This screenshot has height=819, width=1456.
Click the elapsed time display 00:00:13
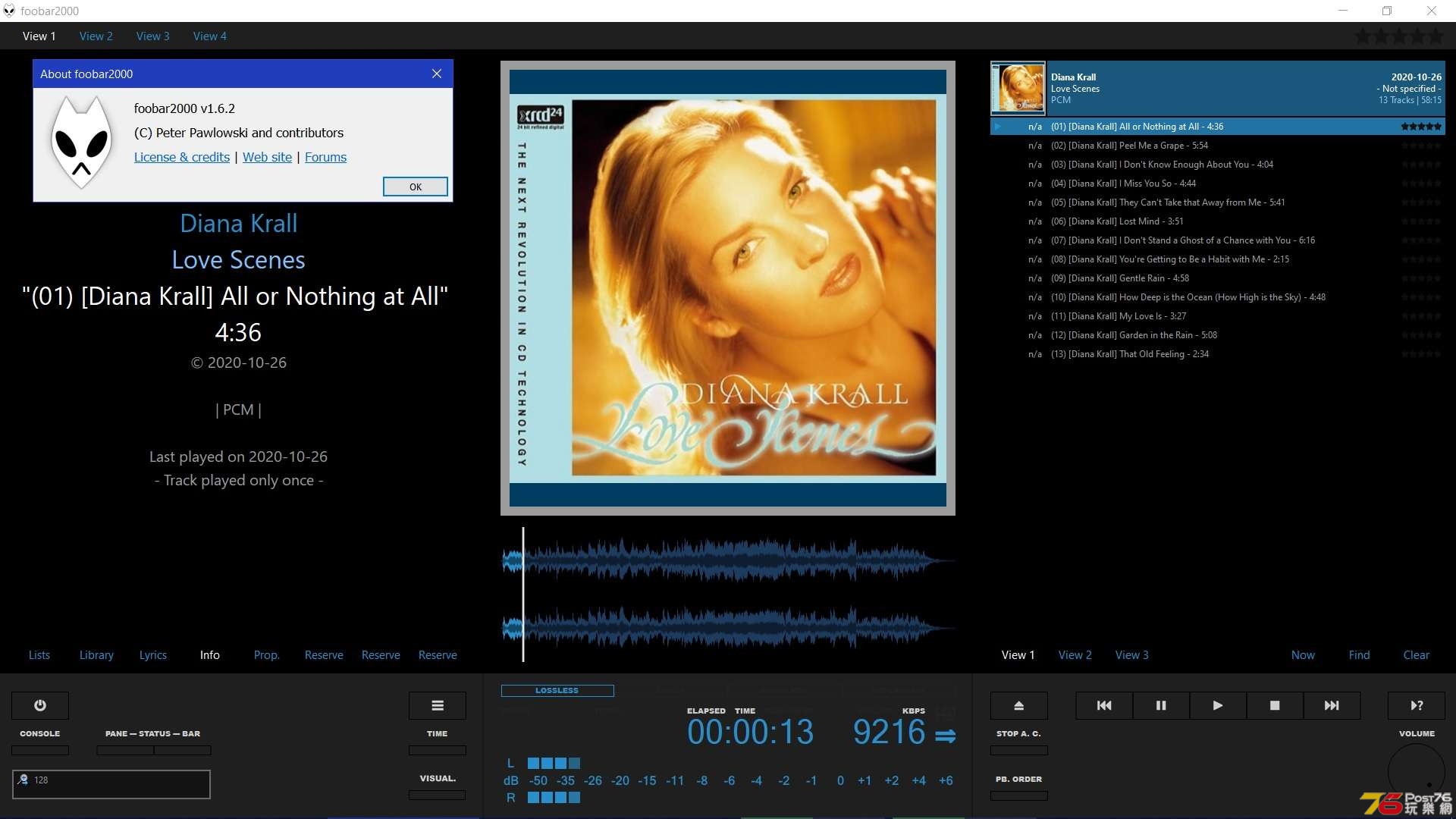[750, 733]
